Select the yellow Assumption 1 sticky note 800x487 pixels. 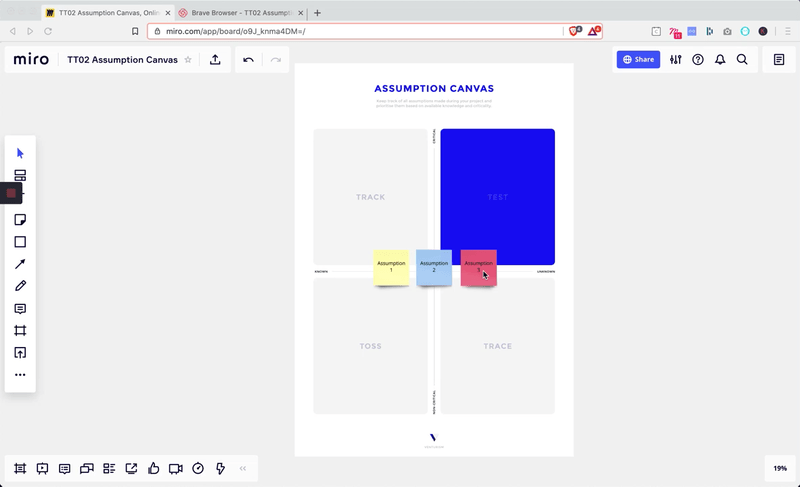(x=391, y=267)
